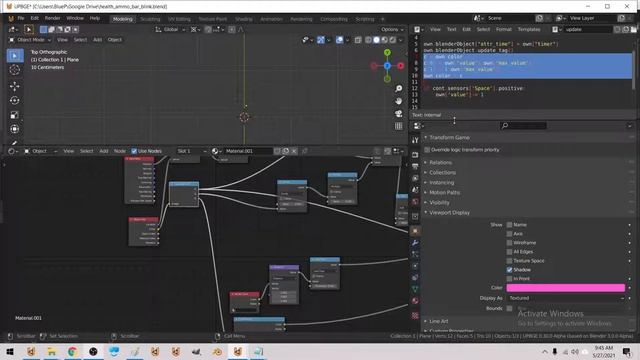Open the Slot 1 material slot dropdown
640x360 pixels.
[x=191, y=151]
